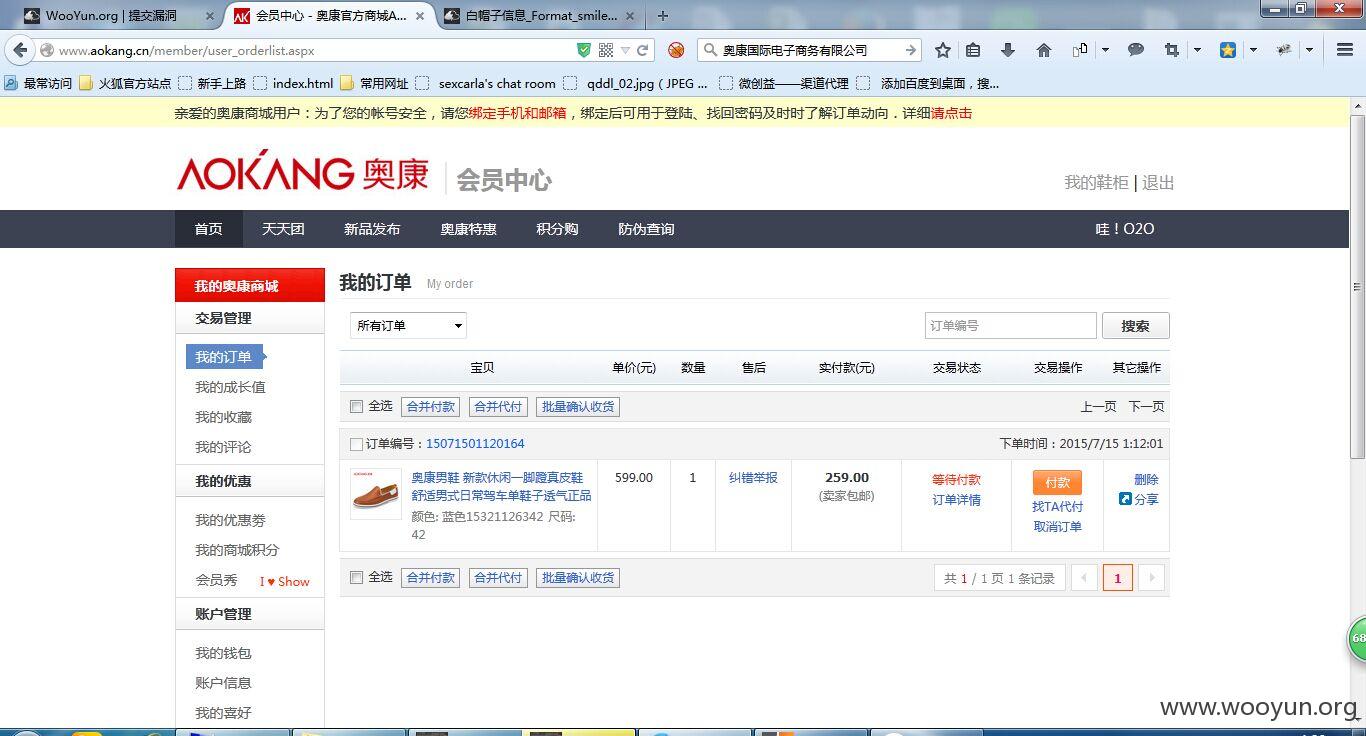Go to the browser home page icon
This screenshot has width=1366, height=736.
coord(1043,50)
